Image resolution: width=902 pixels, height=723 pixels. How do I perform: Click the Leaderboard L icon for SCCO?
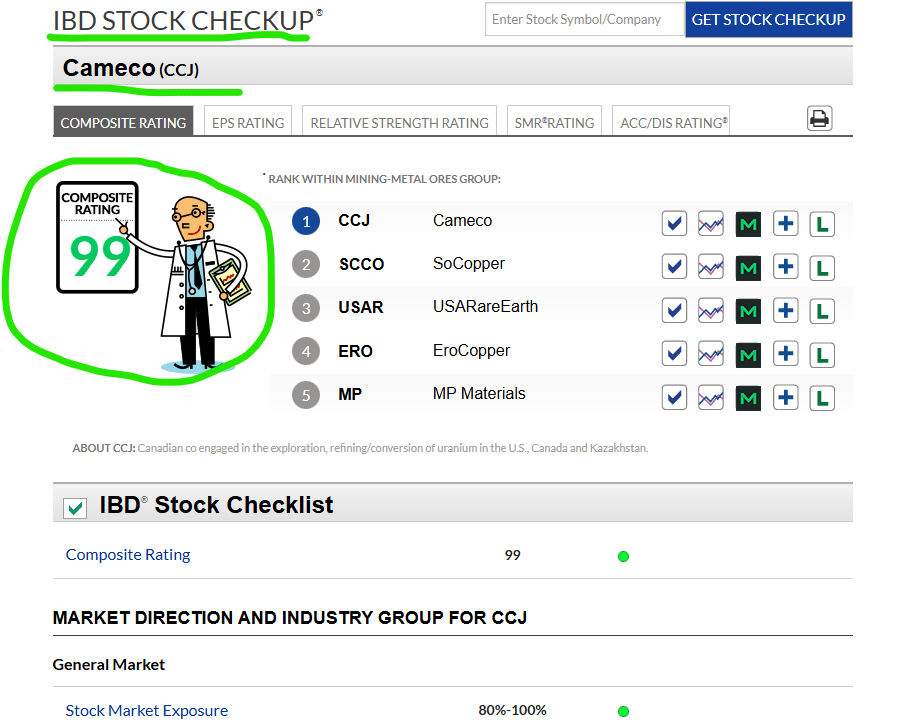click(822, 267)
